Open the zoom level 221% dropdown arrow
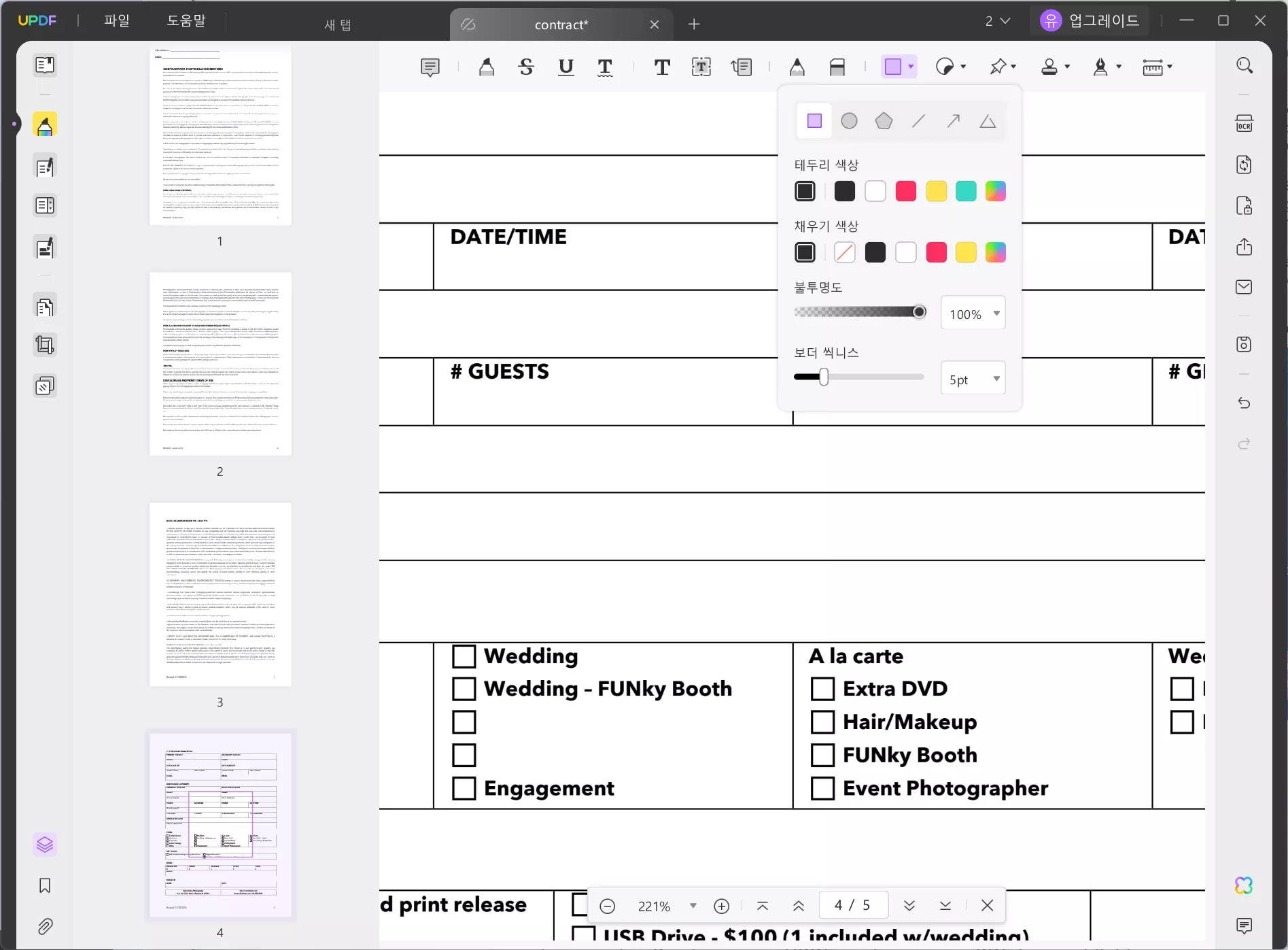Screen dimensions: 1288x950 693,906
